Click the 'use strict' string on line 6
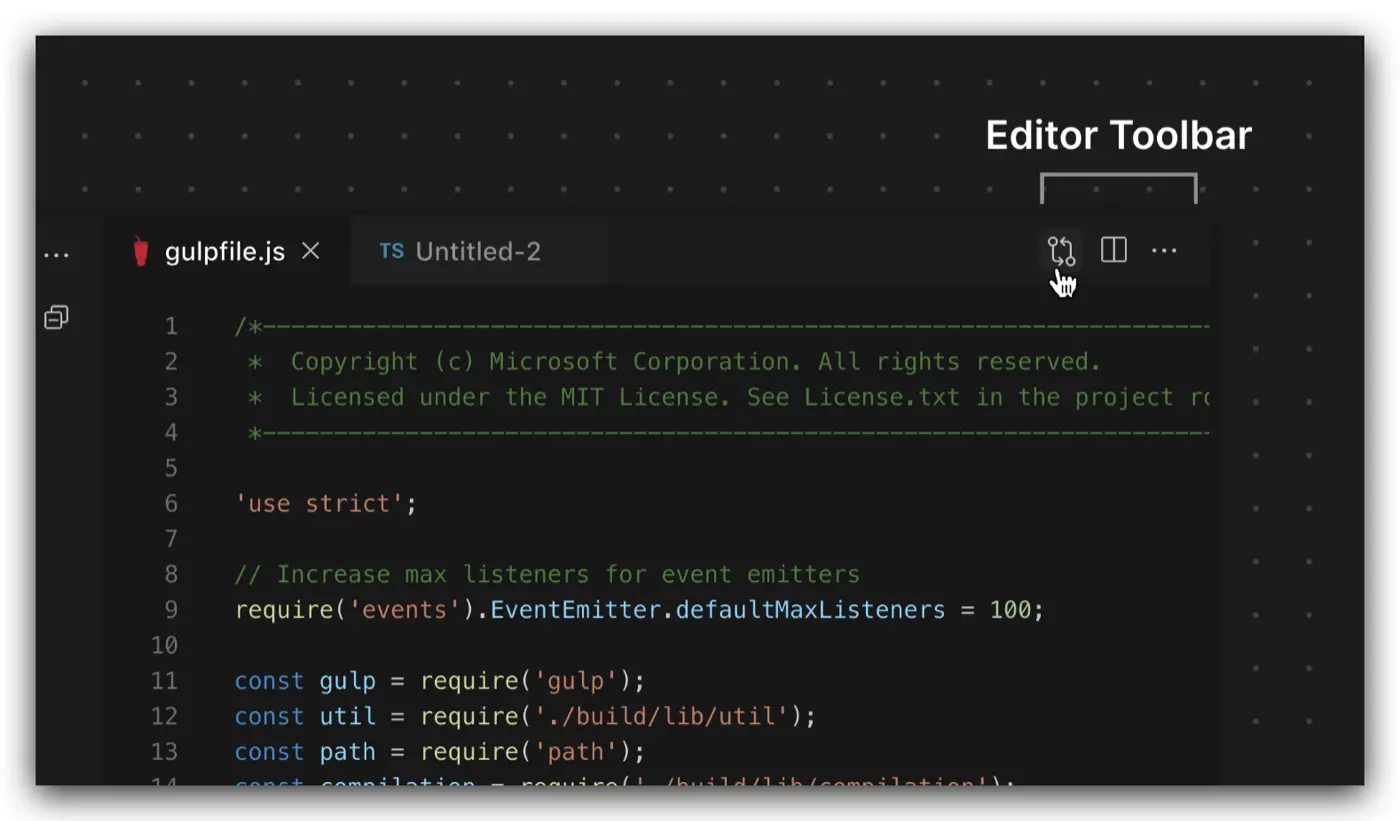Screen dimensions: 1400x821 [319, 504]
